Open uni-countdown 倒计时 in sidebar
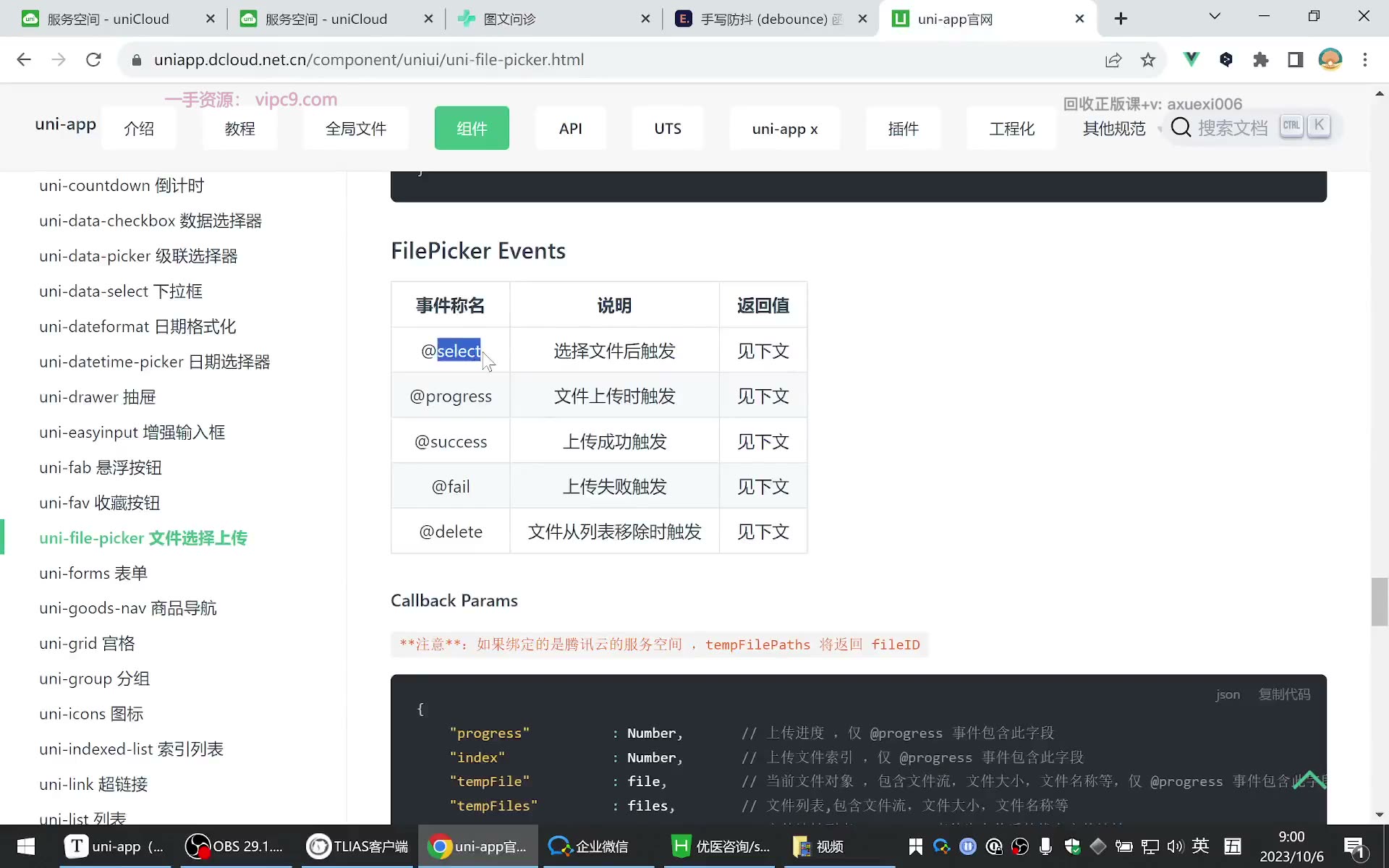 (x=122, y=186)
